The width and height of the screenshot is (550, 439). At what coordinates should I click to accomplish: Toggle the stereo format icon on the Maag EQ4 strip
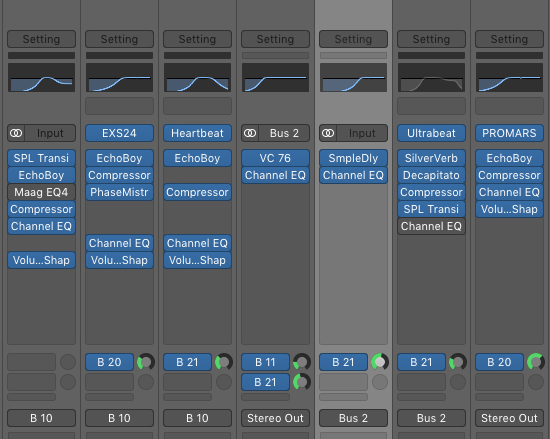click(x=16, y=133)
